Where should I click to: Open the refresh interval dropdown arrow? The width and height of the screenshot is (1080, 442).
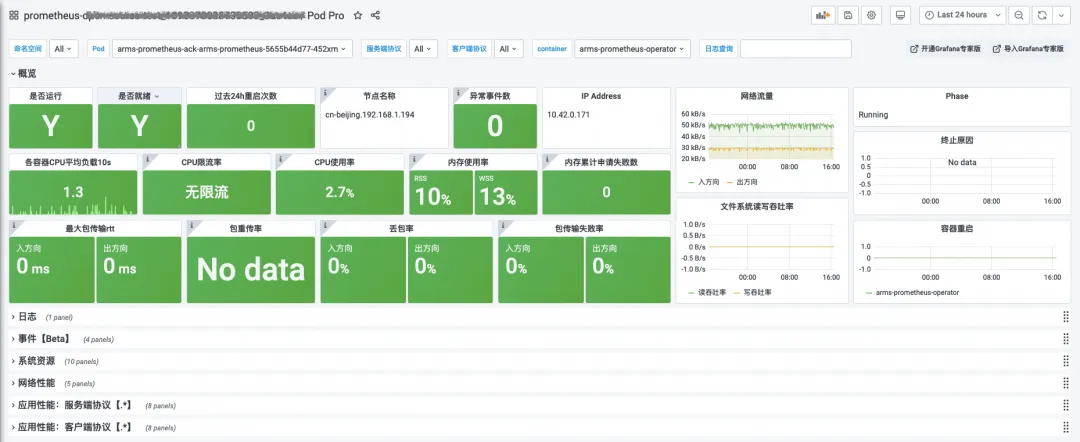[x=1061, y=15]
